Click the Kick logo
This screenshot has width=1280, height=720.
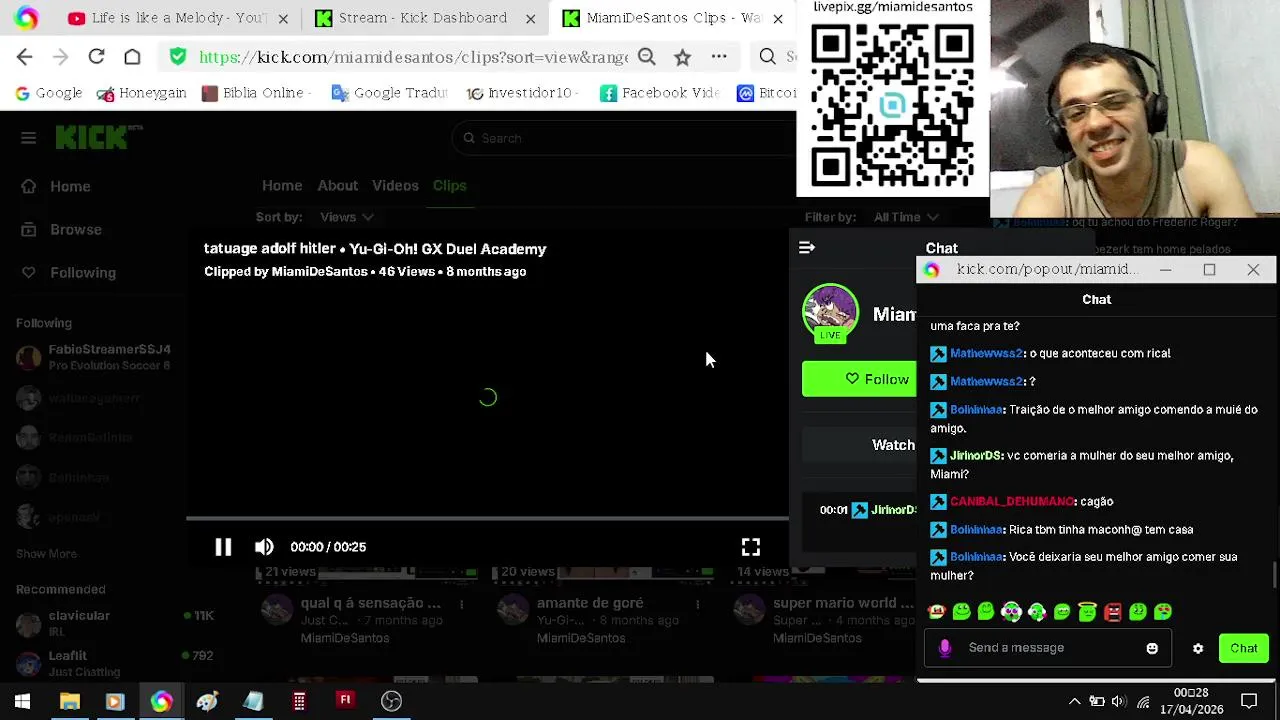[x=97, y=138]
